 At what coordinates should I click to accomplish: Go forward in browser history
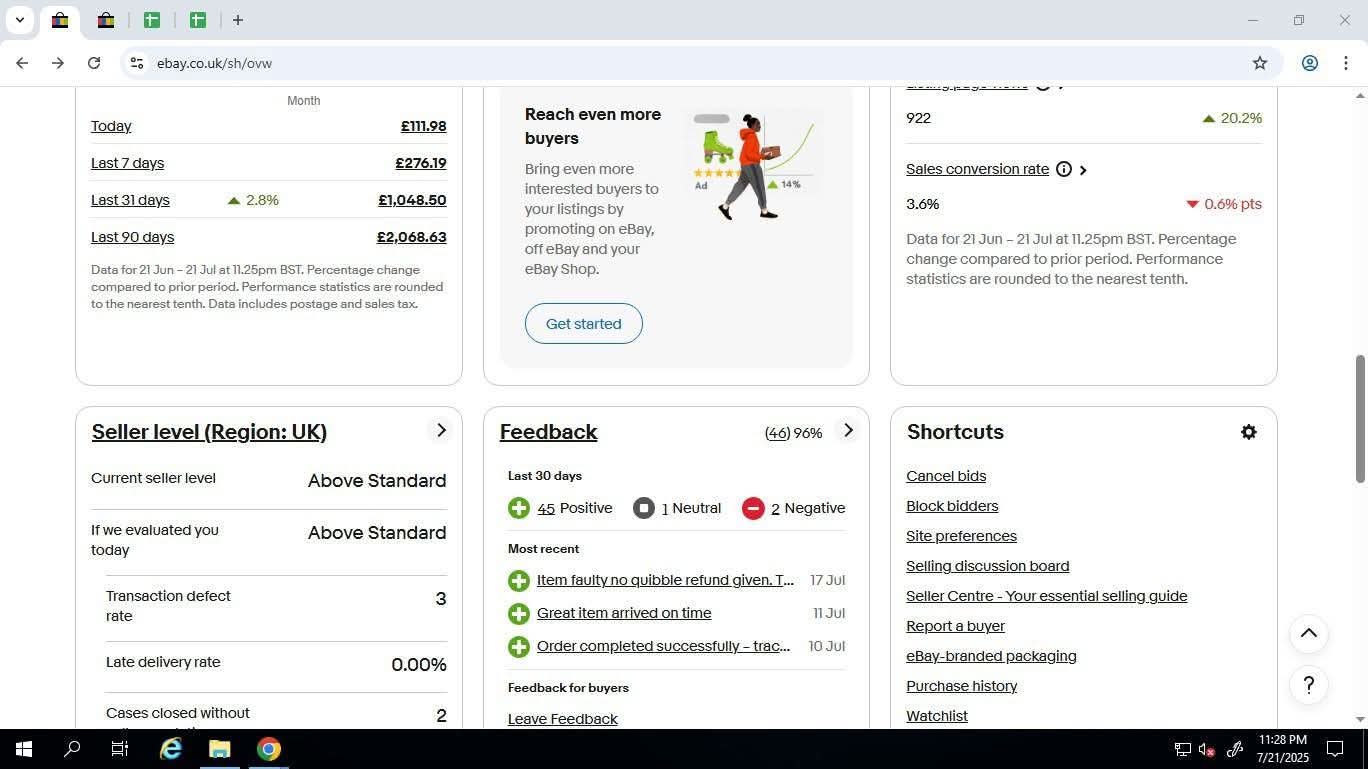(x=58, y=63)
